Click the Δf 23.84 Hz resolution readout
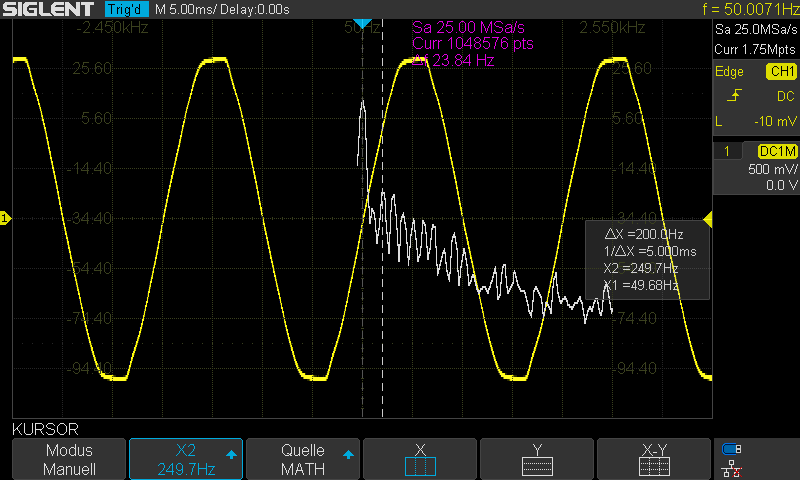Image resolution: width=800 pixels, height=480 pixels. 453,61
